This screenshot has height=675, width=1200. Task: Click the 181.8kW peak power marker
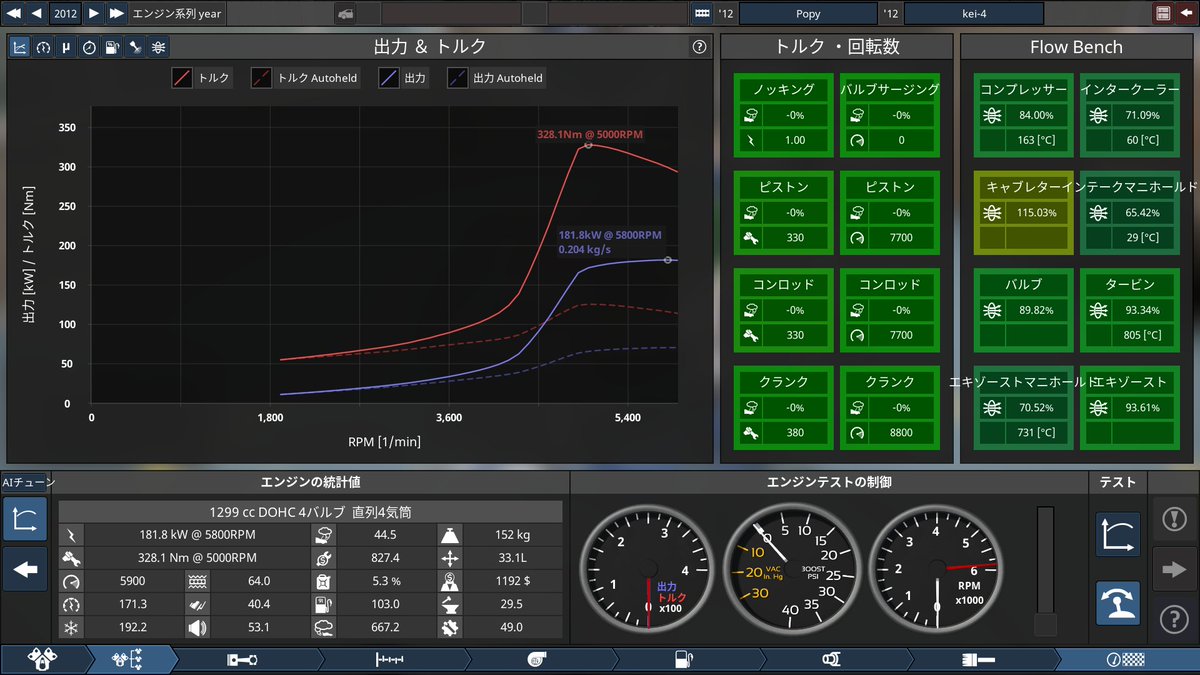pos(667,260)
